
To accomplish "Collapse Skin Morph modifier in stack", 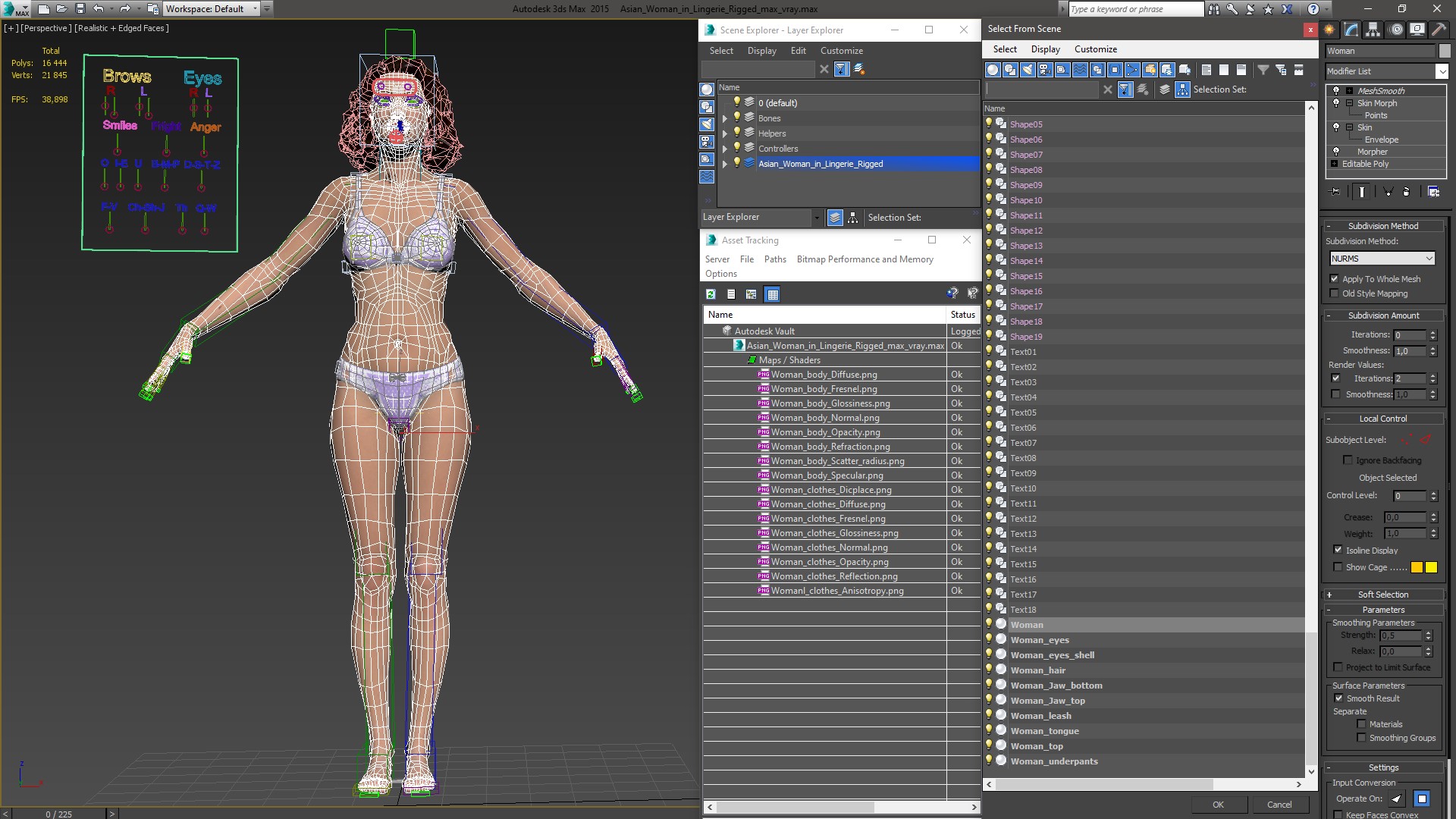I will (1349, 103).
